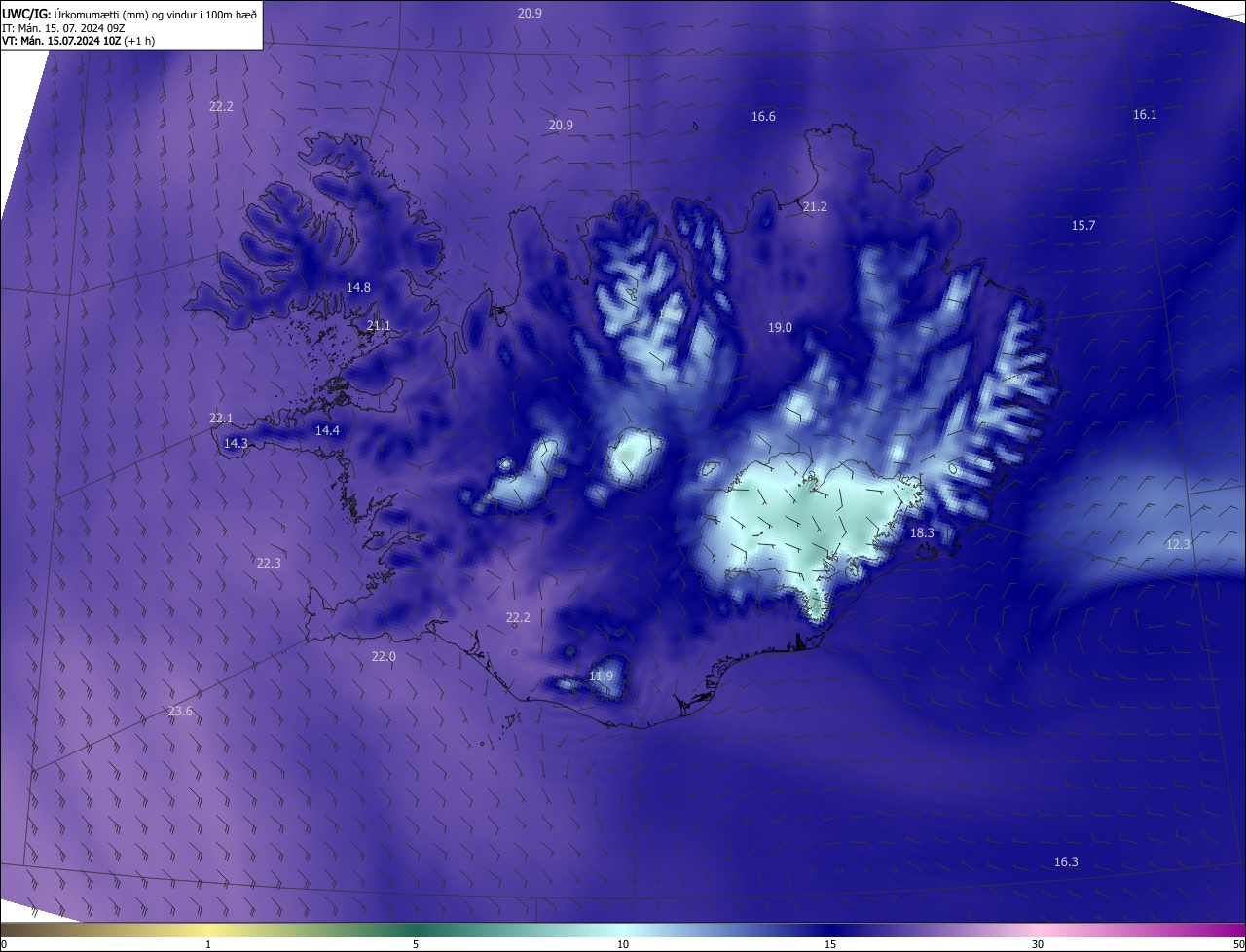The width and height of the screenshot is (1246, 952).
Task: Click the 18.3 value label
Action: pyautogui.click(x=922, y=533)
